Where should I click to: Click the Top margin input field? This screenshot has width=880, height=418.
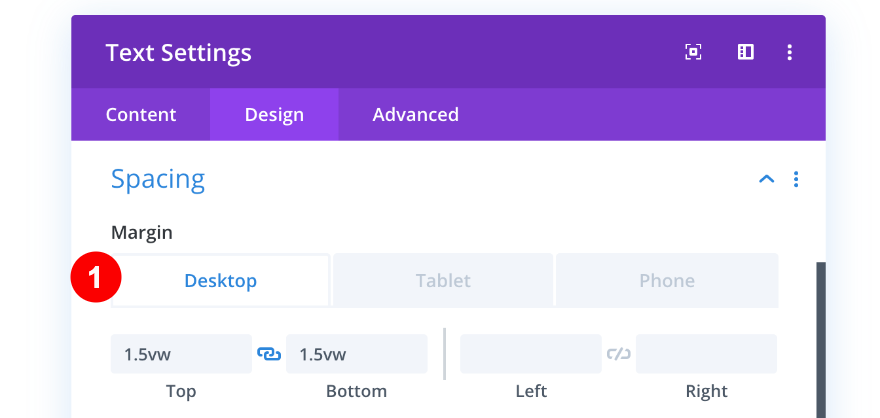(181, 354)
